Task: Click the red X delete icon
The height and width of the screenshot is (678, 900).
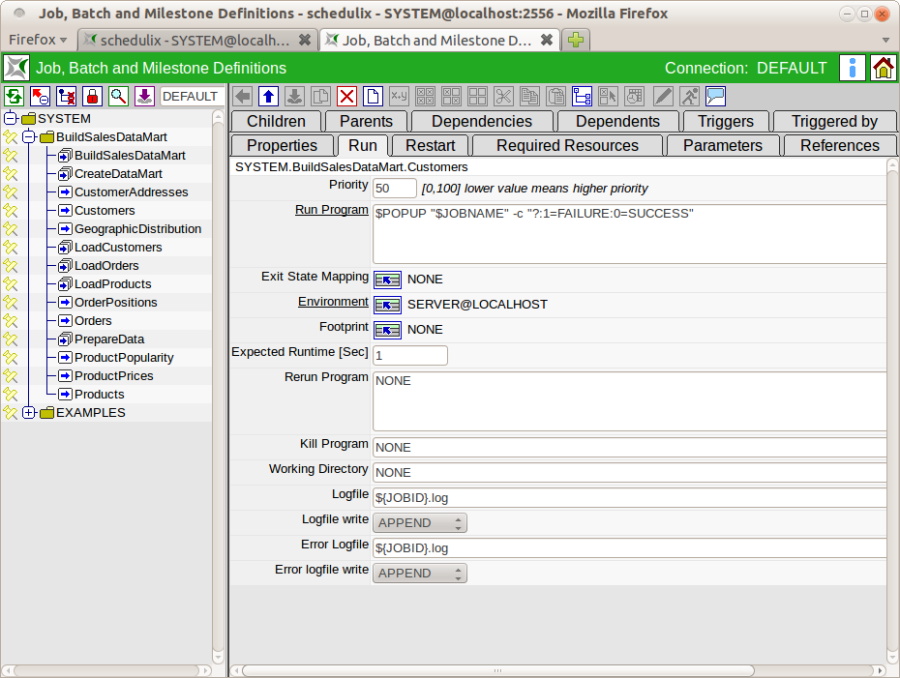Action: click(347, 96)
